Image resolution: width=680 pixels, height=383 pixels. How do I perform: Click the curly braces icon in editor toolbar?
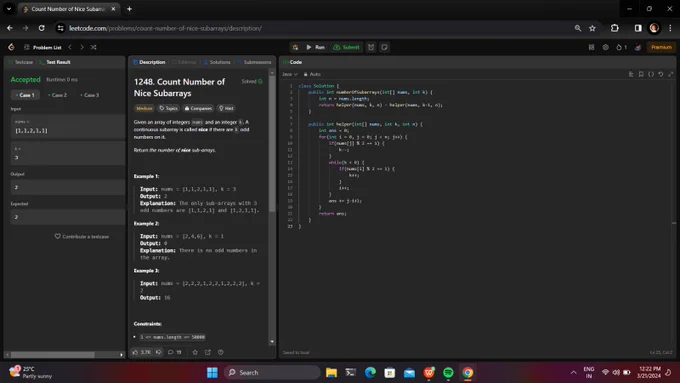[x=651, y=74]
